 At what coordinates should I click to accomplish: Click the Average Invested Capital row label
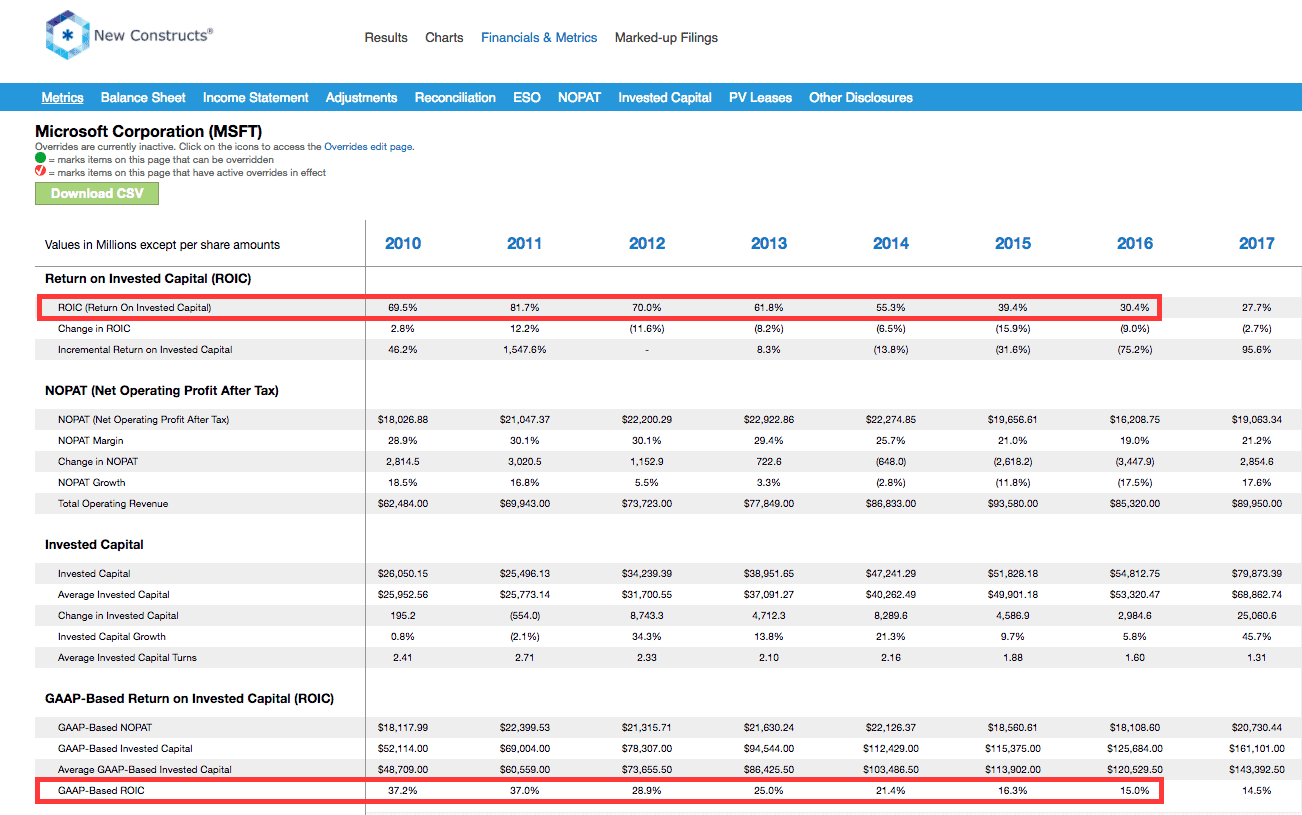tap(114, 595)
